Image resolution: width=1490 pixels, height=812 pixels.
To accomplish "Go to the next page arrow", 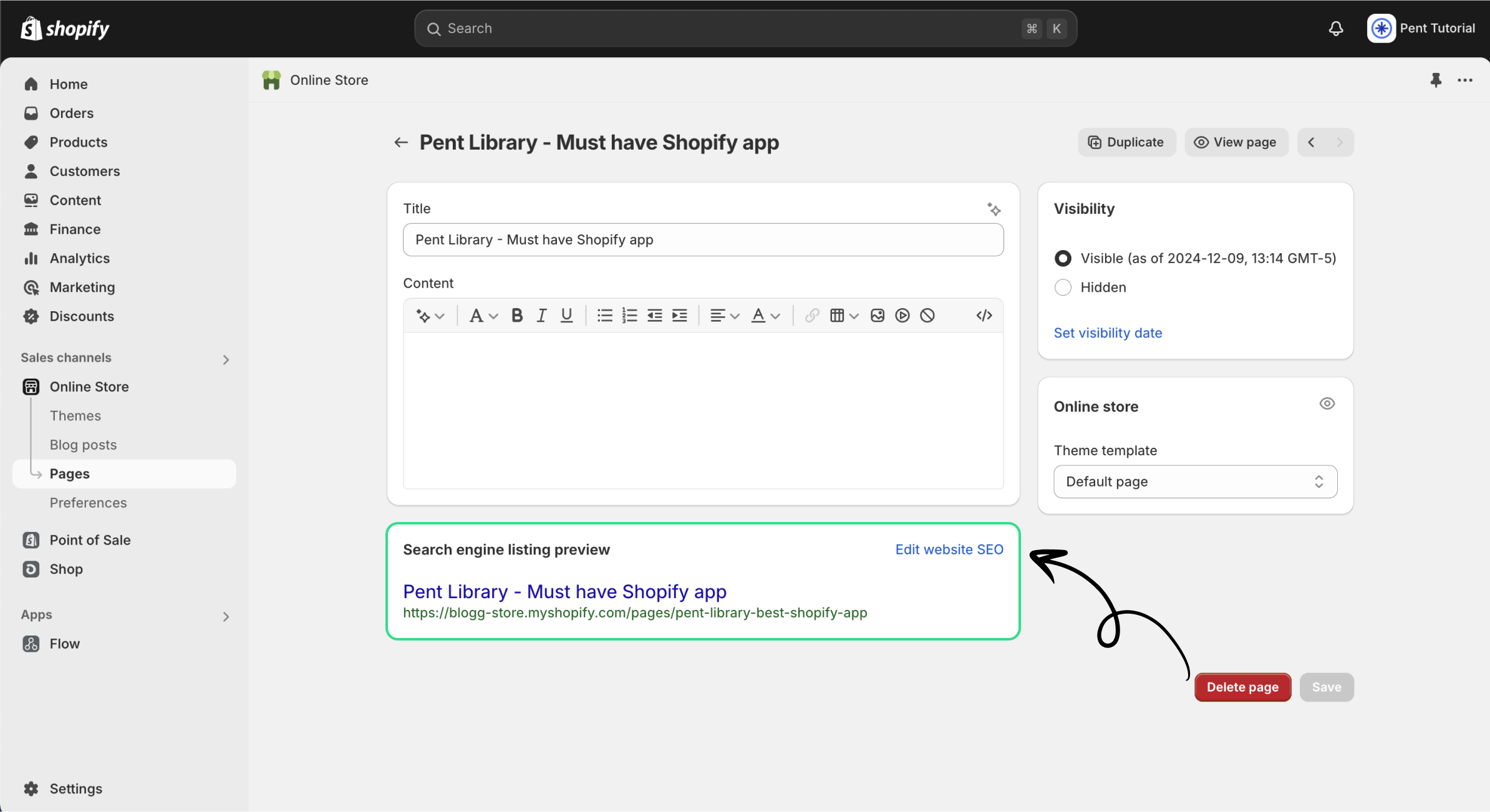I will (x=1339, y=143).
